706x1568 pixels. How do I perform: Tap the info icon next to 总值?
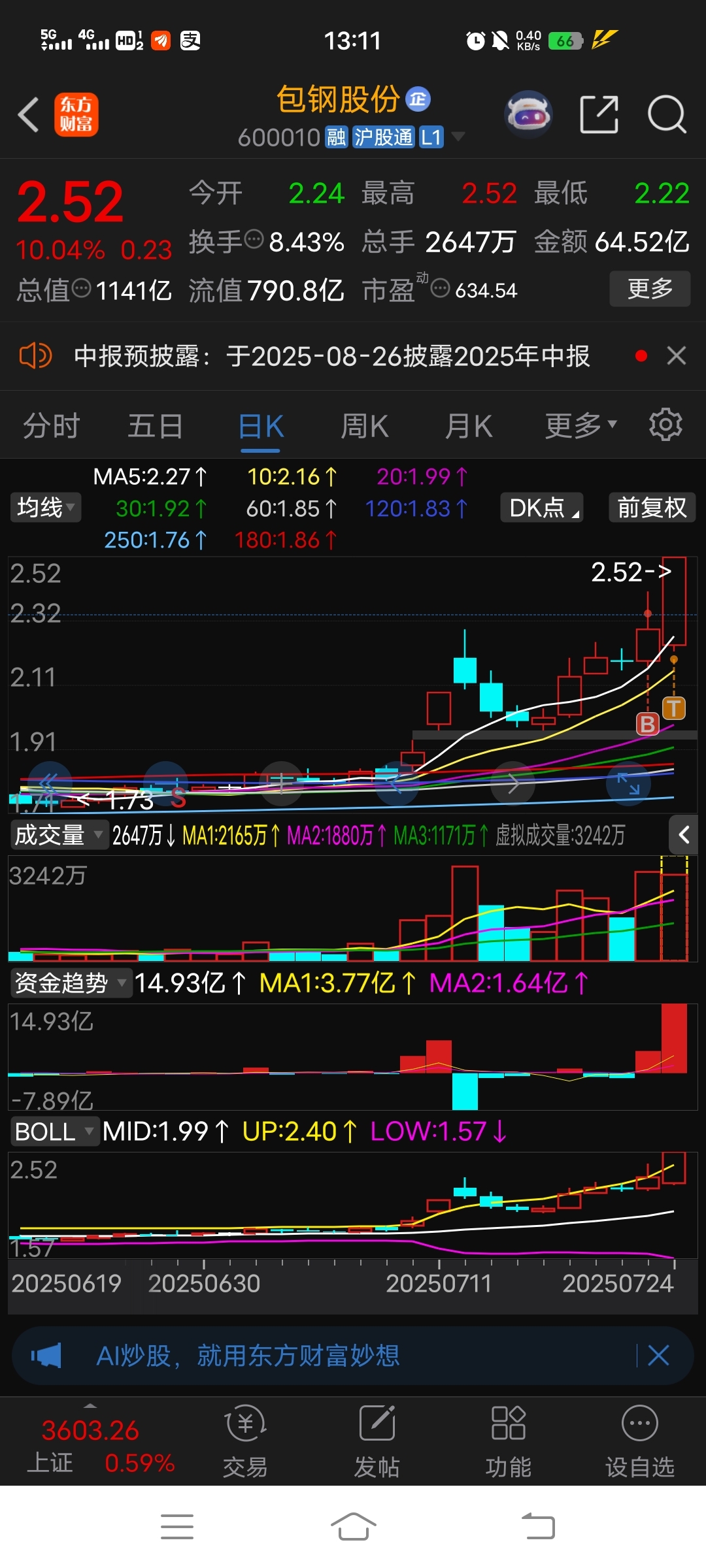tap(81, 287)
